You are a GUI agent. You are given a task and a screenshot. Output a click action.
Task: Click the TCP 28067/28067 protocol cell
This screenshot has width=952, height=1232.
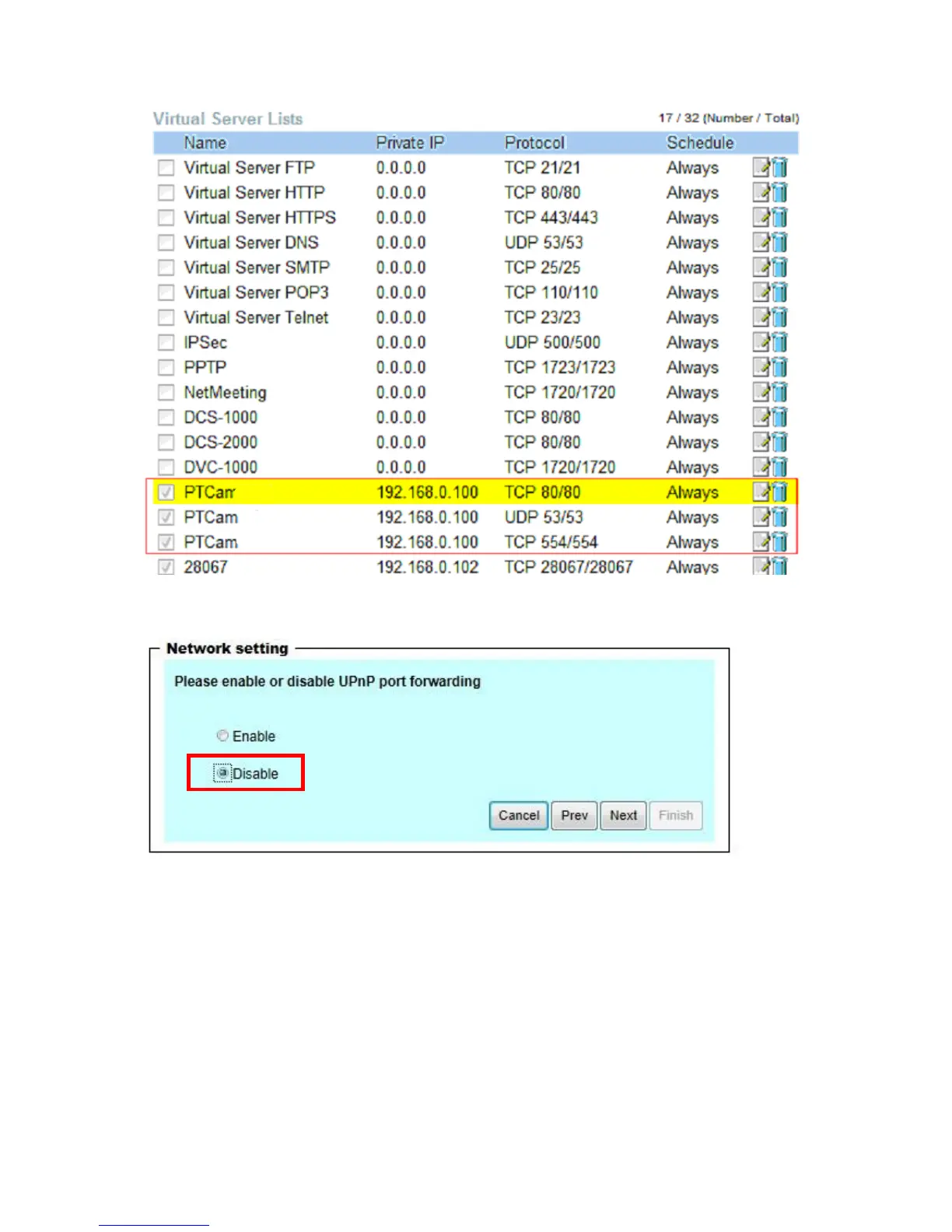pos(569,567)
